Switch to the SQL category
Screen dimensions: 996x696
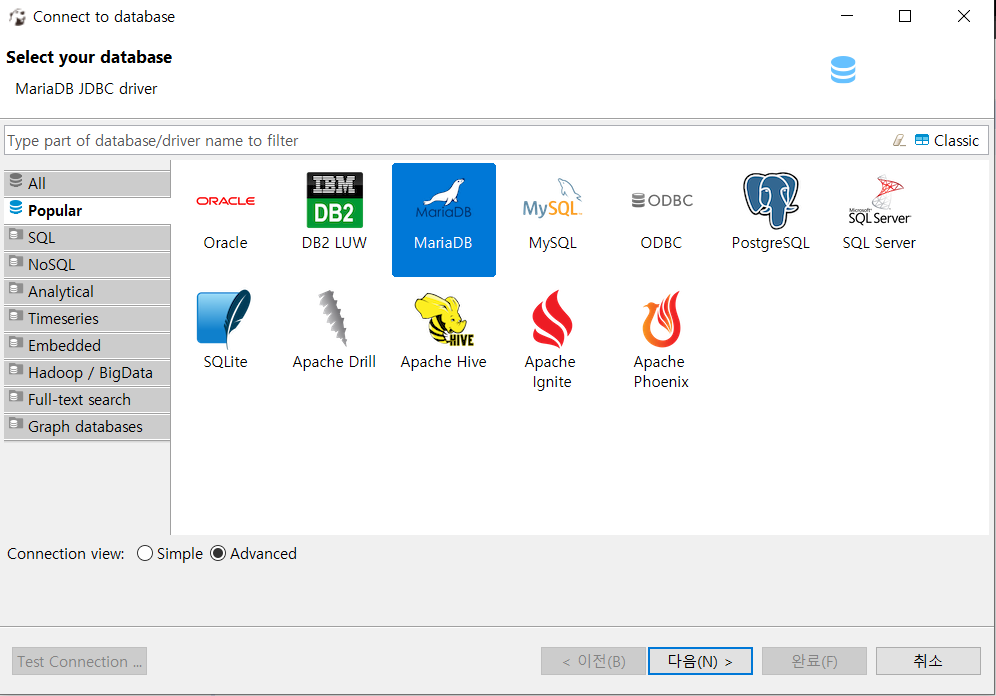pos(88,238)
